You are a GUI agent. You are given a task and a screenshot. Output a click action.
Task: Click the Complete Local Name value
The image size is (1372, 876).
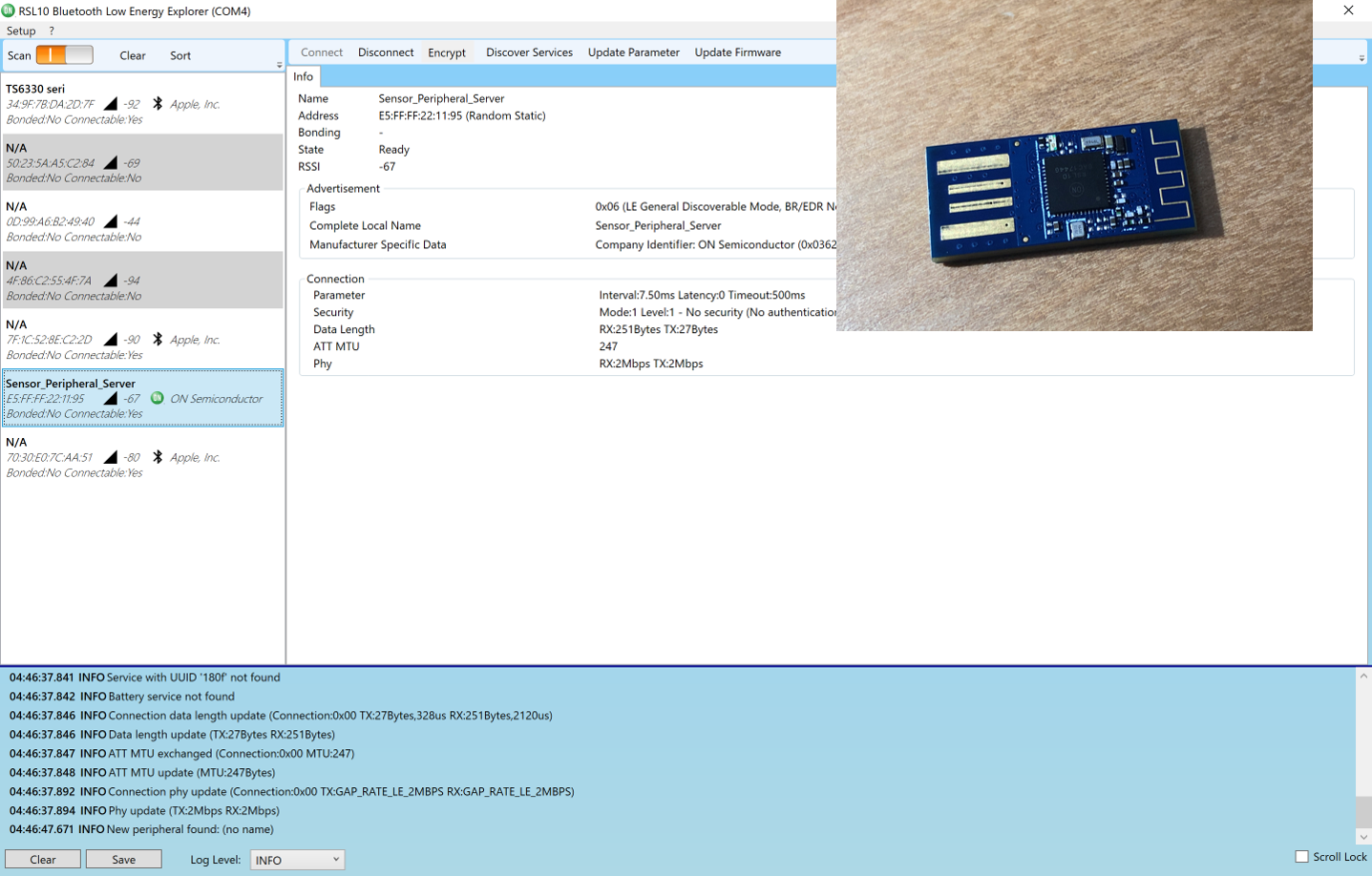point(658,226)
